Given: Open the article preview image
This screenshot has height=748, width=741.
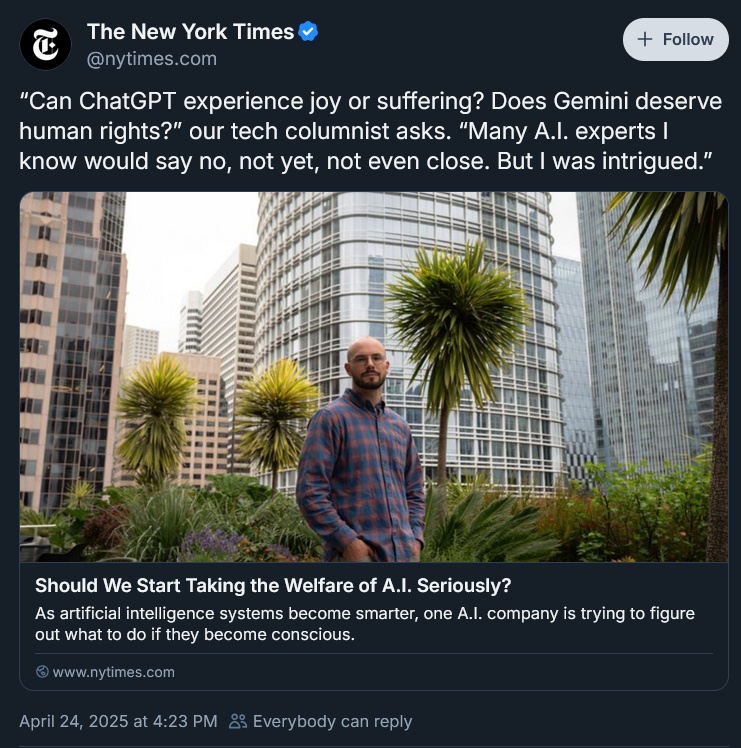Looking at the screenshot, I should coord(373,376).
